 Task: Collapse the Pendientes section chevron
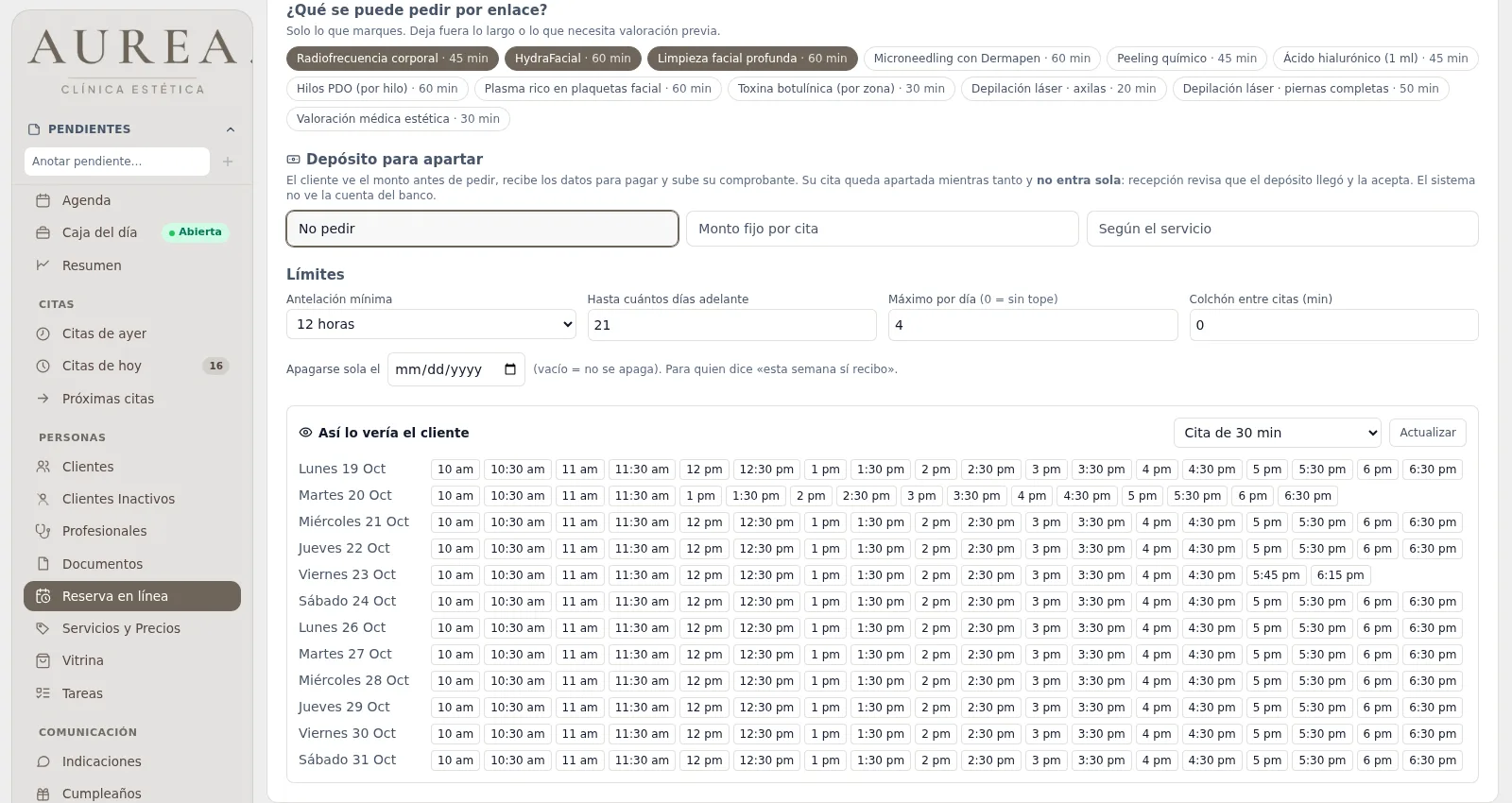point(231,129)
